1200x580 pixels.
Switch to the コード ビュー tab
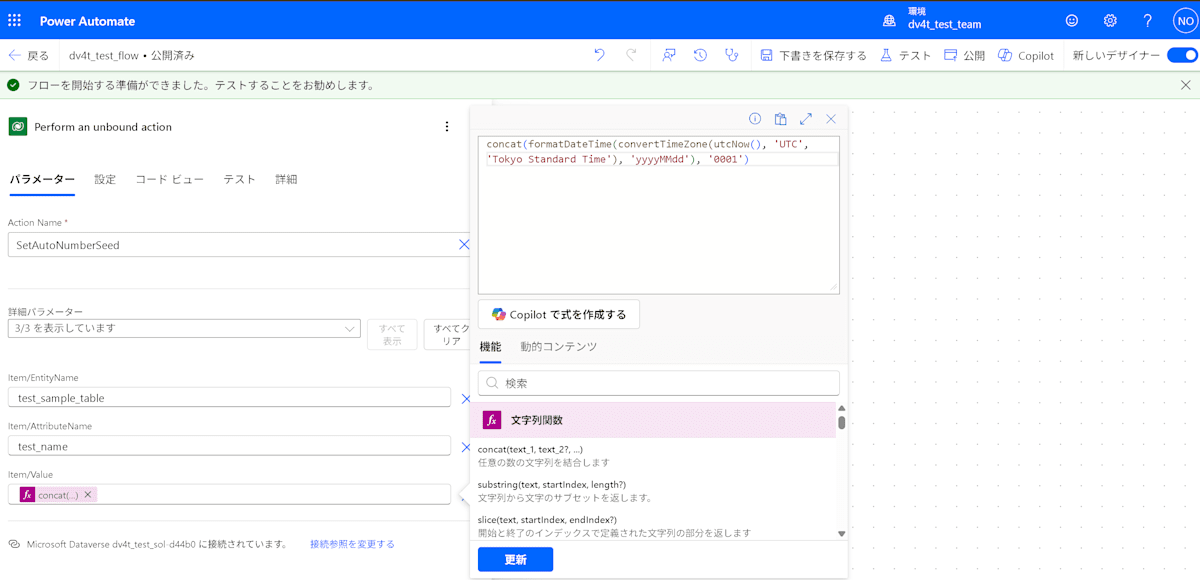click(170, 179)
